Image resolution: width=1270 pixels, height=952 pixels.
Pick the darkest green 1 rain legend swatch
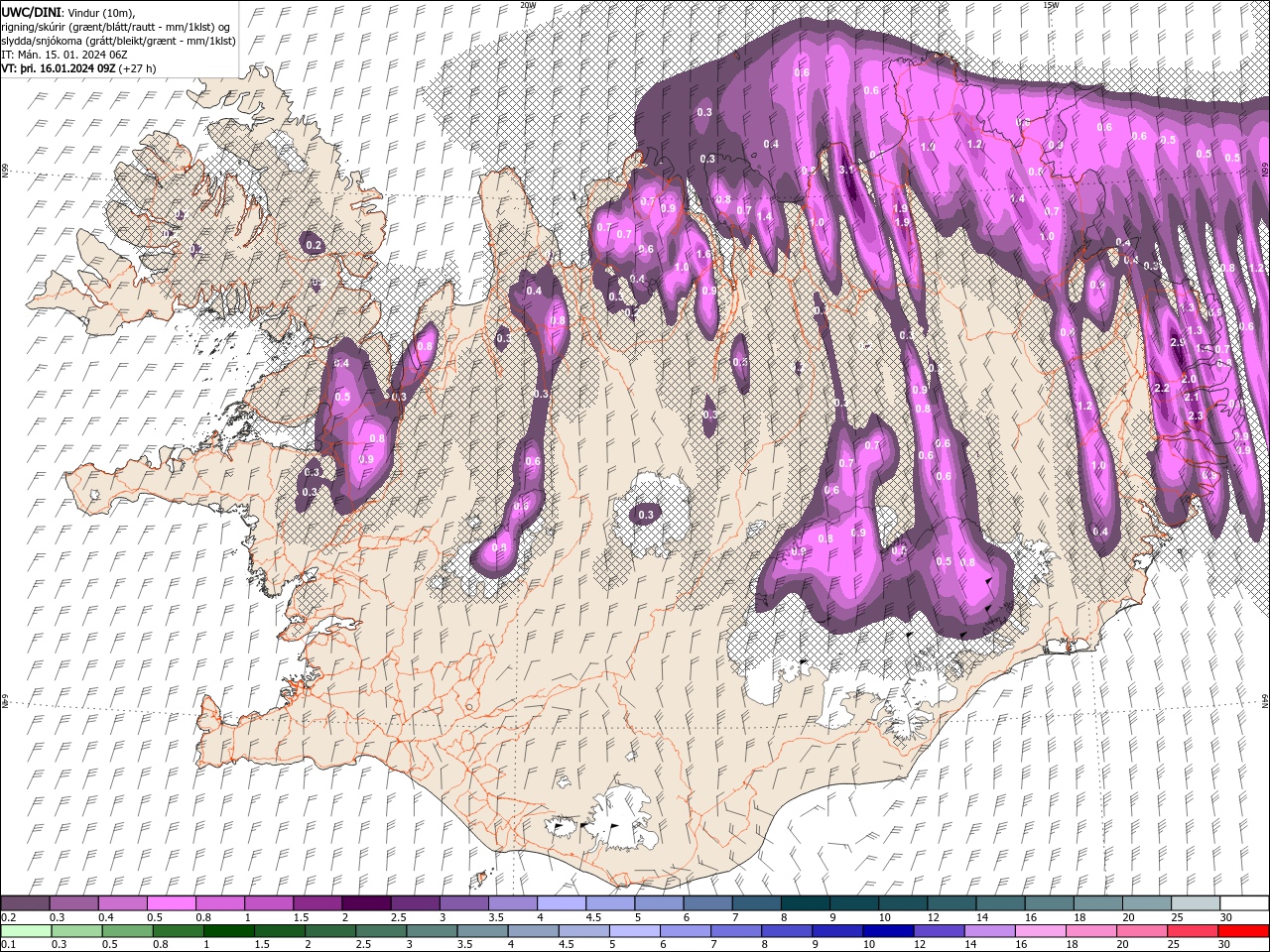[229, 930]
